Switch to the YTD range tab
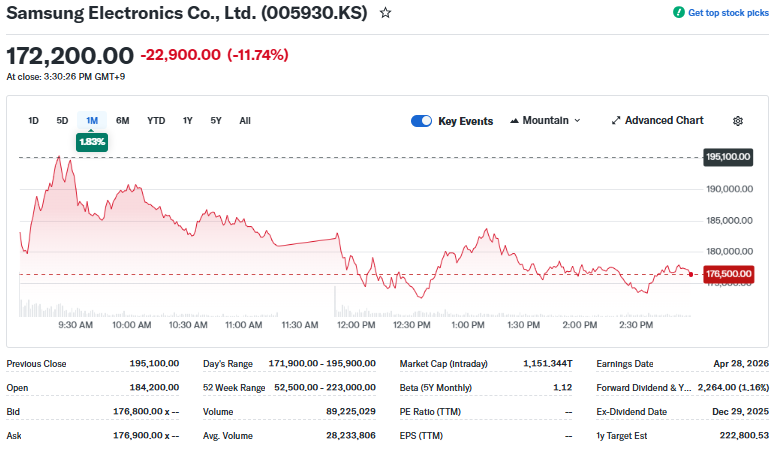 pos(156,121)
